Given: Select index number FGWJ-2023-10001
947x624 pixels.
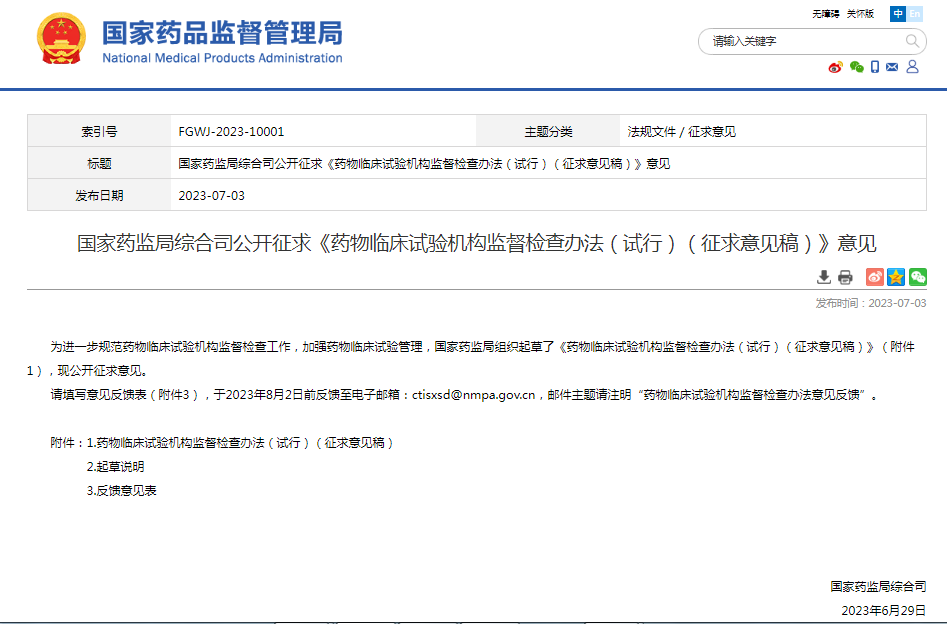Looking at the screenshot, I should (231, 132).
